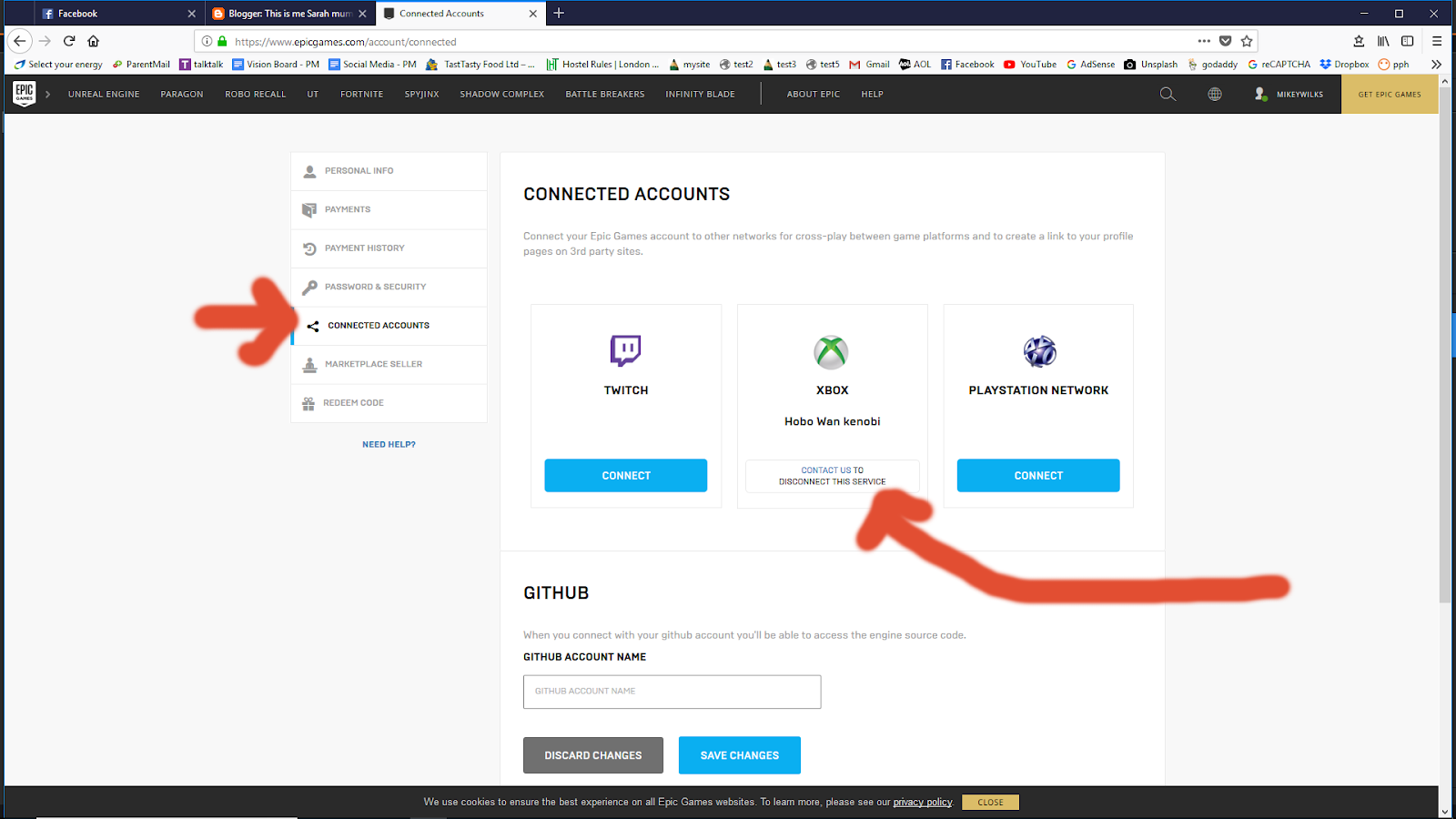Open Password & Security settings
The image size is (1456, 819).
(x=389, y=287)
